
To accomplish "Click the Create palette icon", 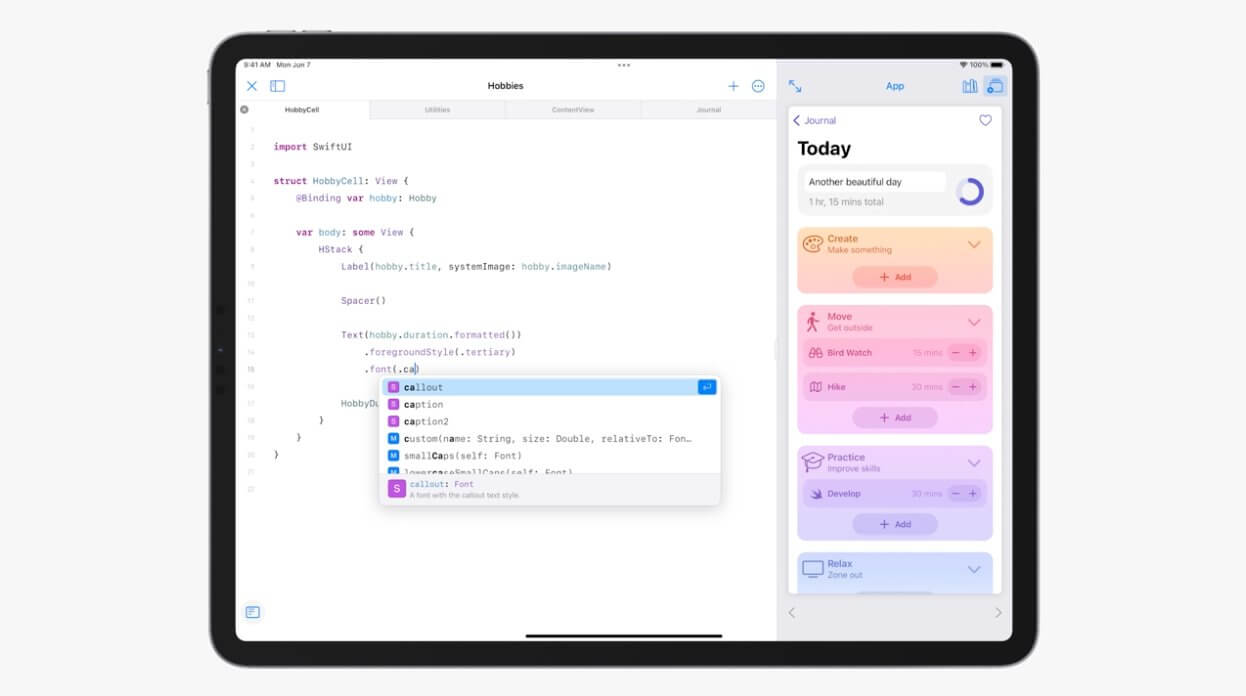I will coord(812,244).
